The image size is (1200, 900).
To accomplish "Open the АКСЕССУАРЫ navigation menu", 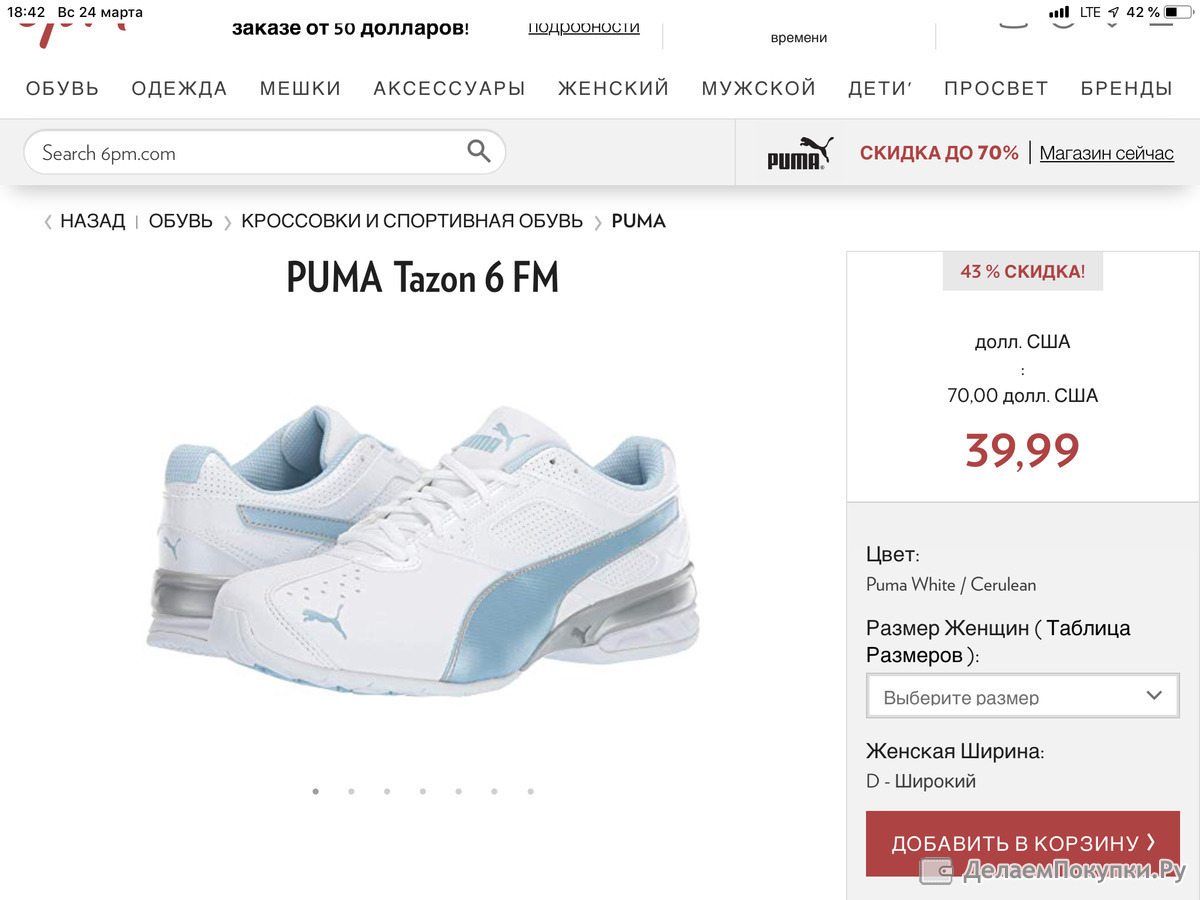I will point(449,88).
